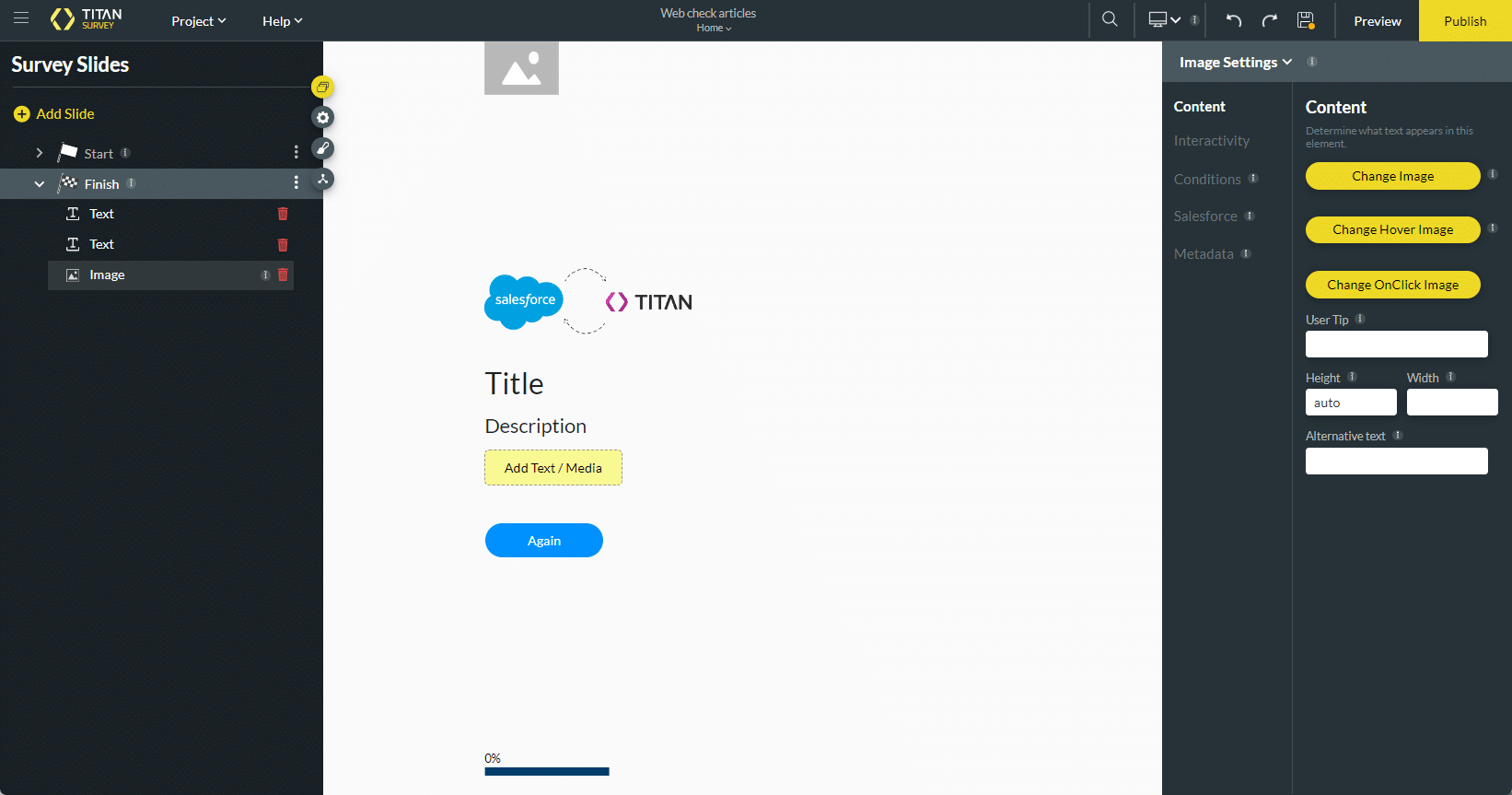Delete the first Text element
The image size is (1512, 795).
283,214
